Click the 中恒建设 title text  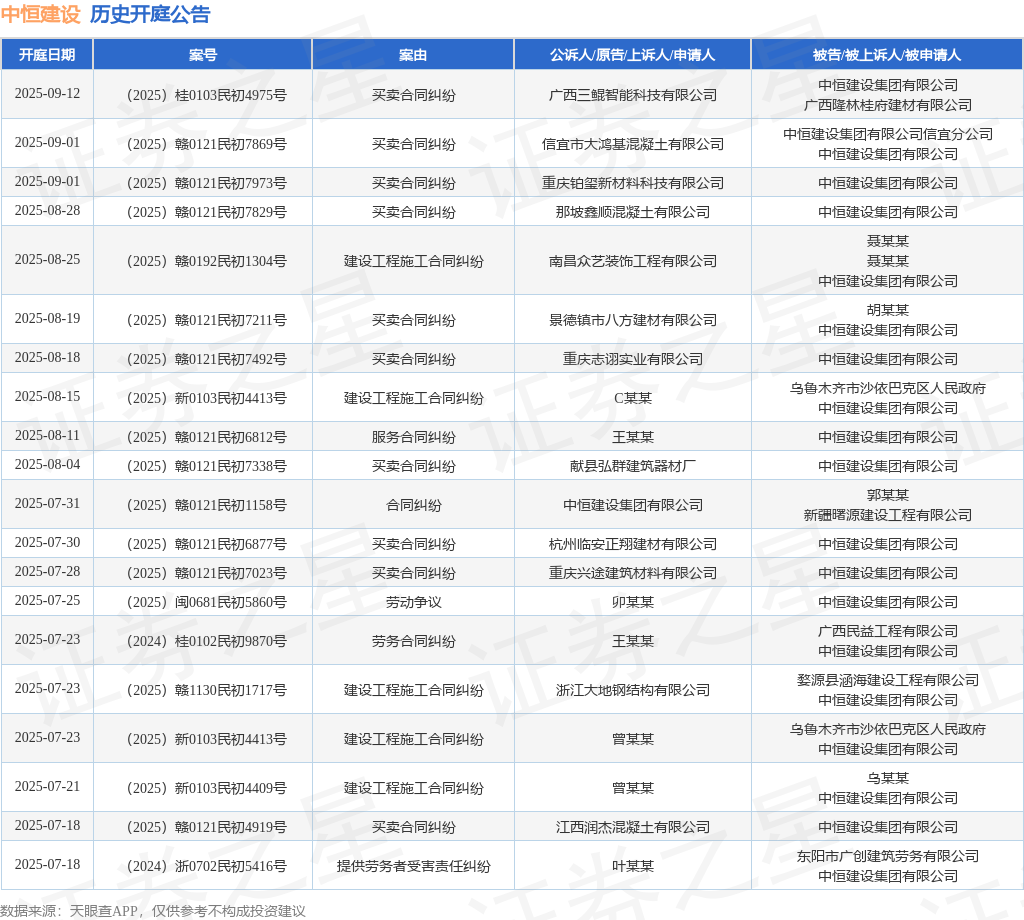40,14
